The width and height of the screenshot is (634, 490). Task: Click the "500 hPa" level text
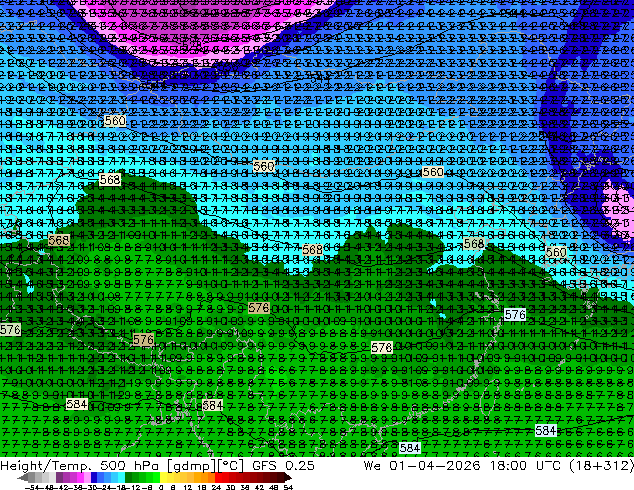131,466
